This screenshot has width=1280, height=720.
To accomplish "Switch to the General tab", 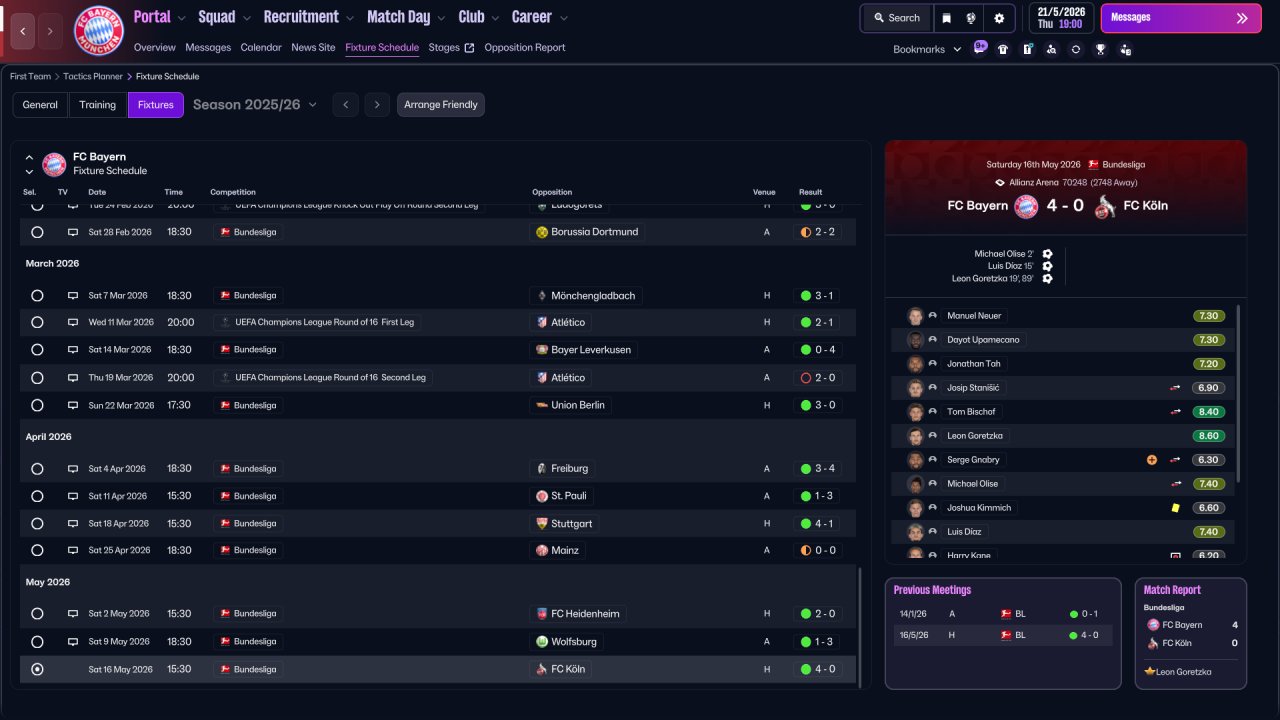I will (40, 105).
